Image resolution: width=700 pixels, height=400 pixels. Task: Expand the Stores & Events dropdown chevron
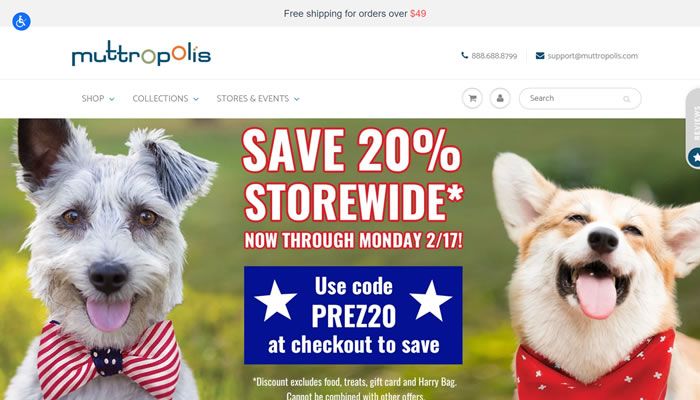coord(296,99)
